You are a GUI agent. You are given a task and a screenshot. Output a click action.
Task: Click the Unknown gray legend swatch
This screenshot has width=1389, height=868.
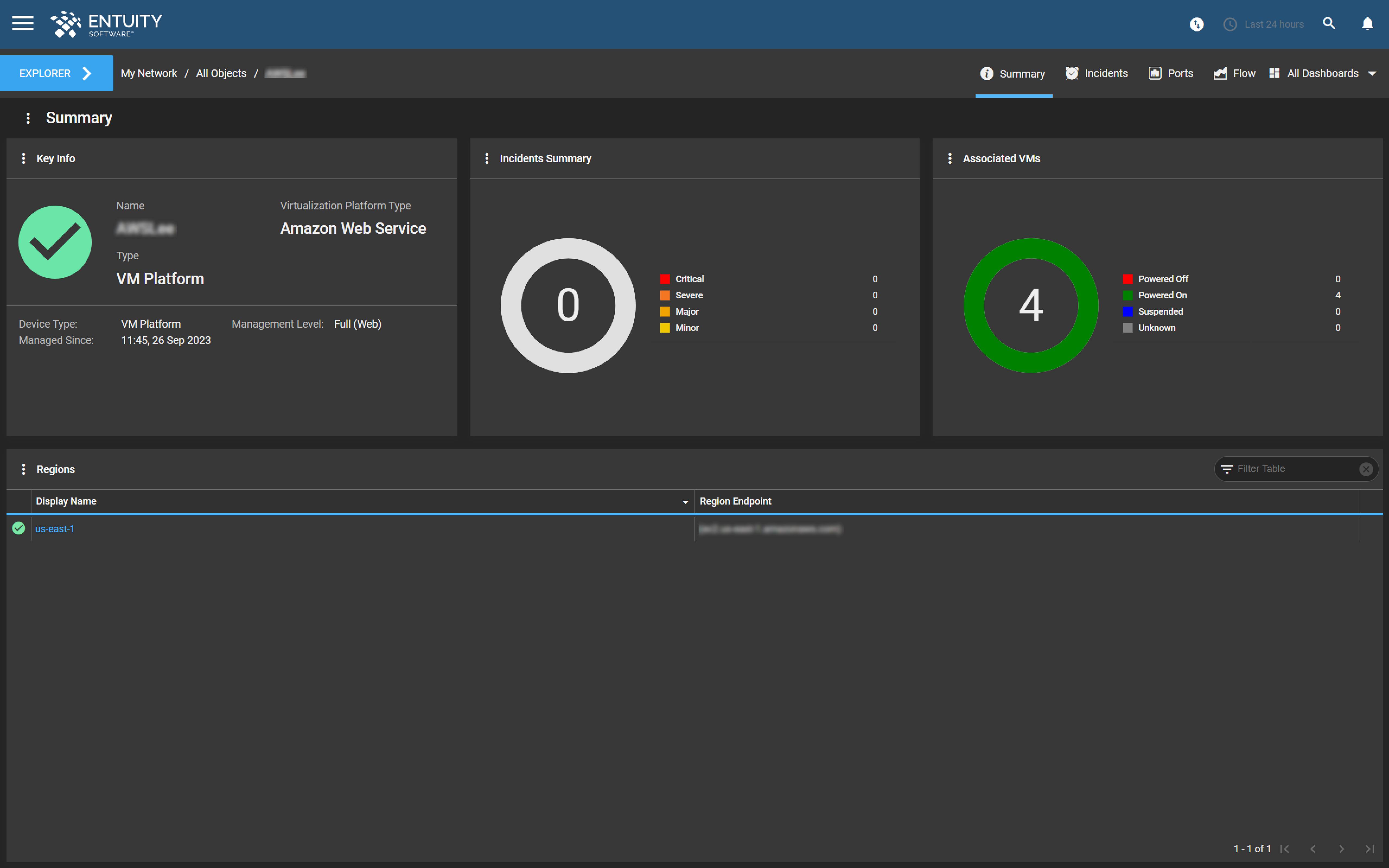[x=1128, y=328]
